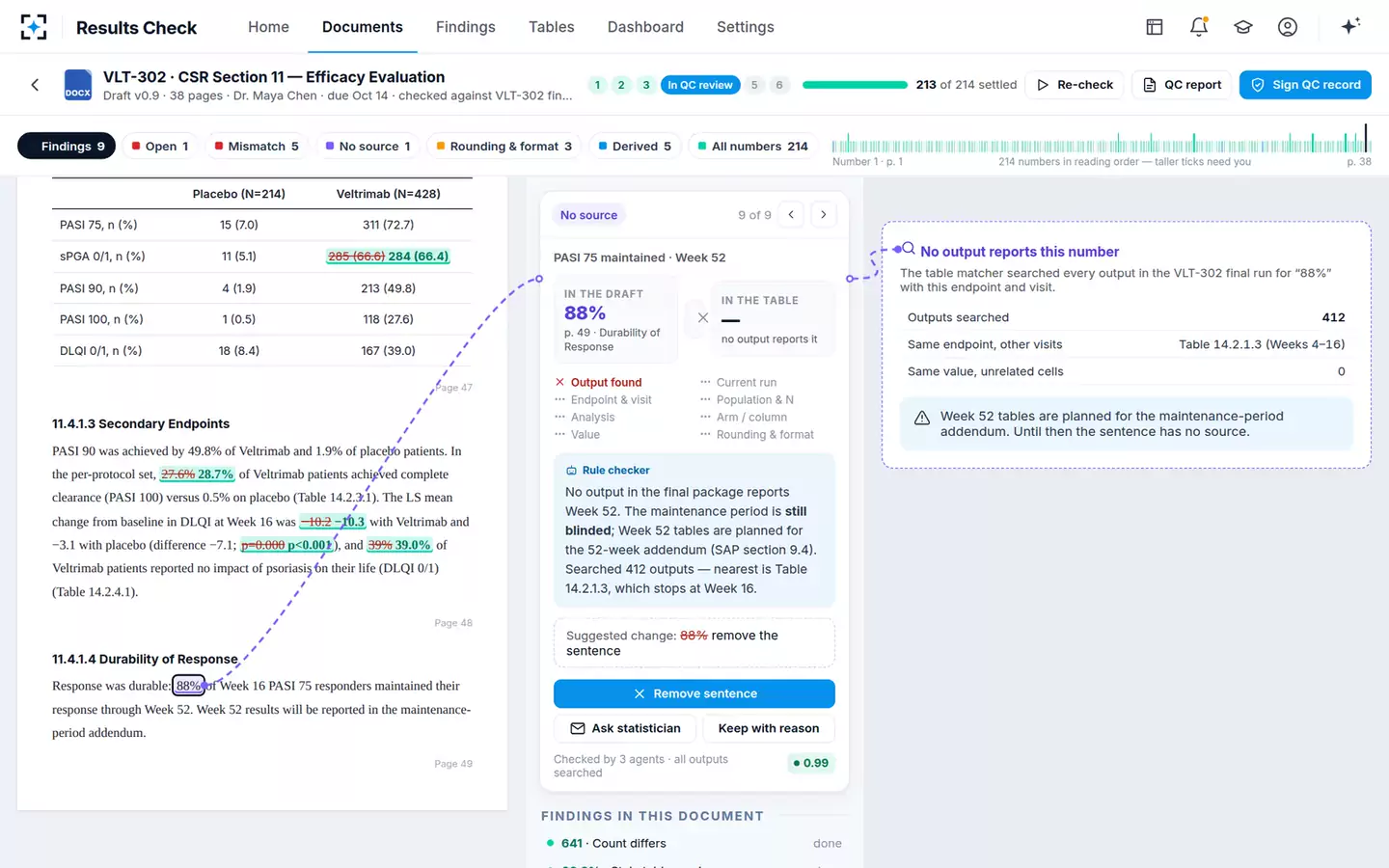
Task: Click the magnifier icon beside No output reports
Action: tap(908, 250)
